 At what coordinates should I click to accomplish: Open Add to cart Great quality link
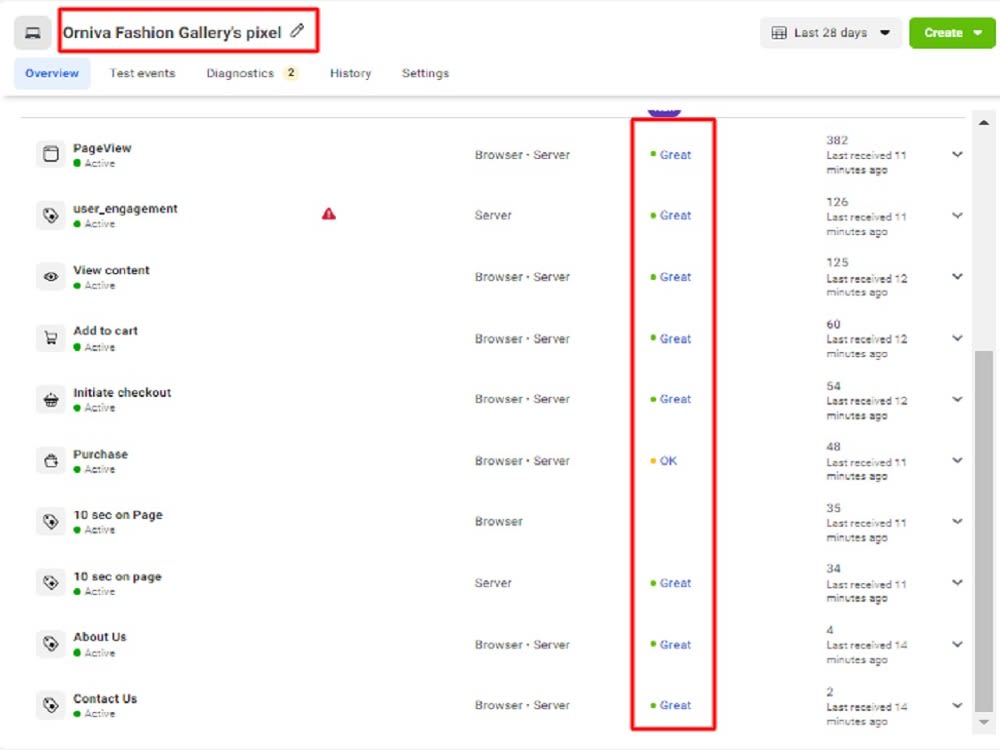675,339
